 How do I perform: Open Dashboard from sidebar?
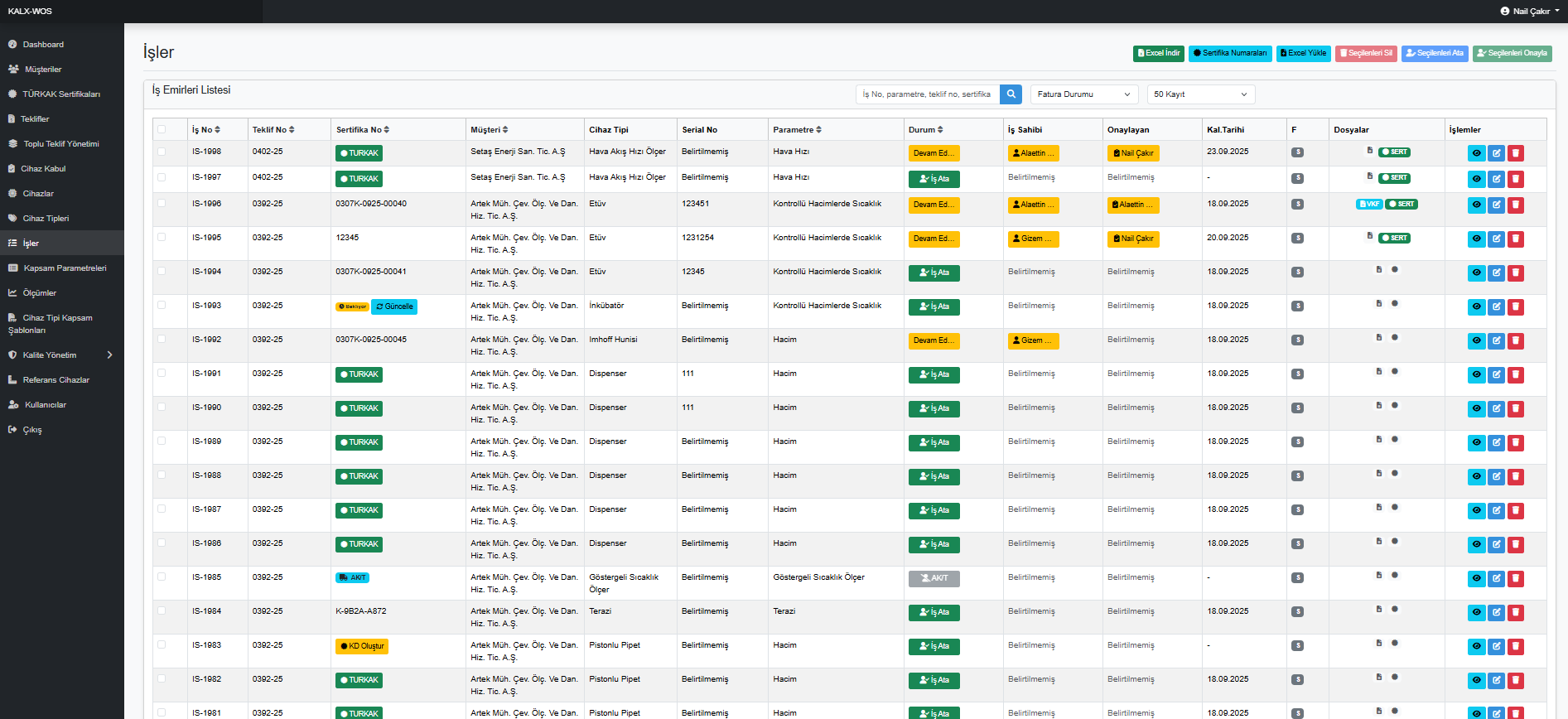61,45
